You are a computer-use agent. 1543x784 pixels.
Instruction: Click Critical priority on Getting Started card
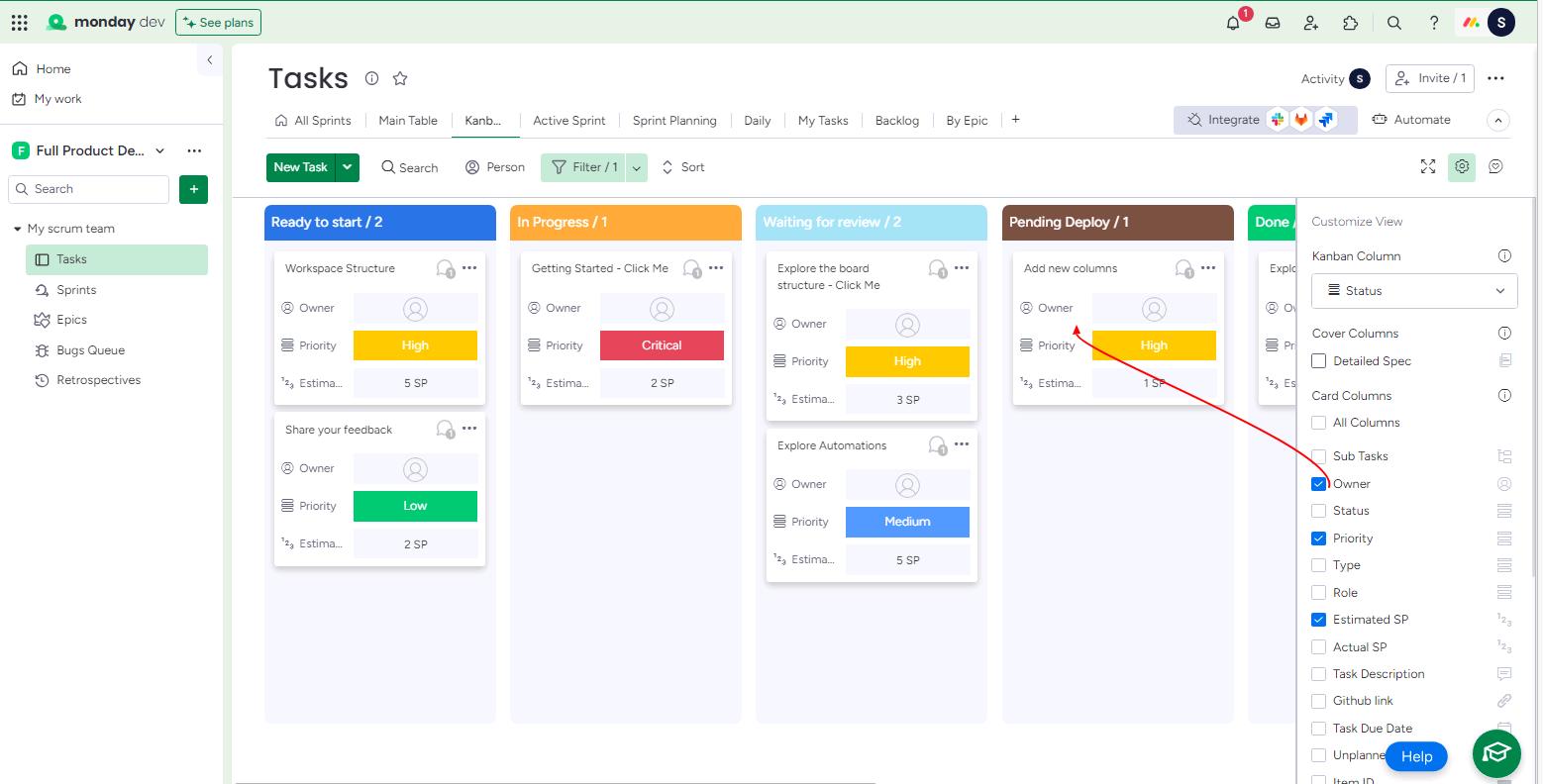coord(662,345)
